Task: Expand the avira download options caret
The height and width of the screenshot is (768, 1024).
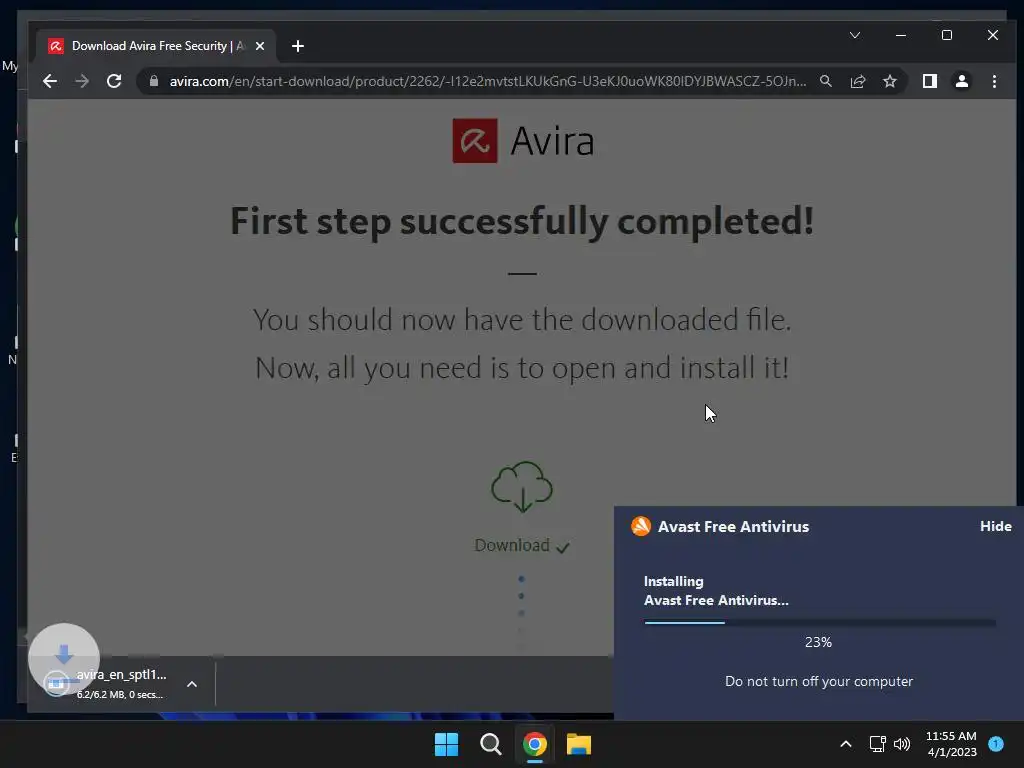Action: point(192,684)
